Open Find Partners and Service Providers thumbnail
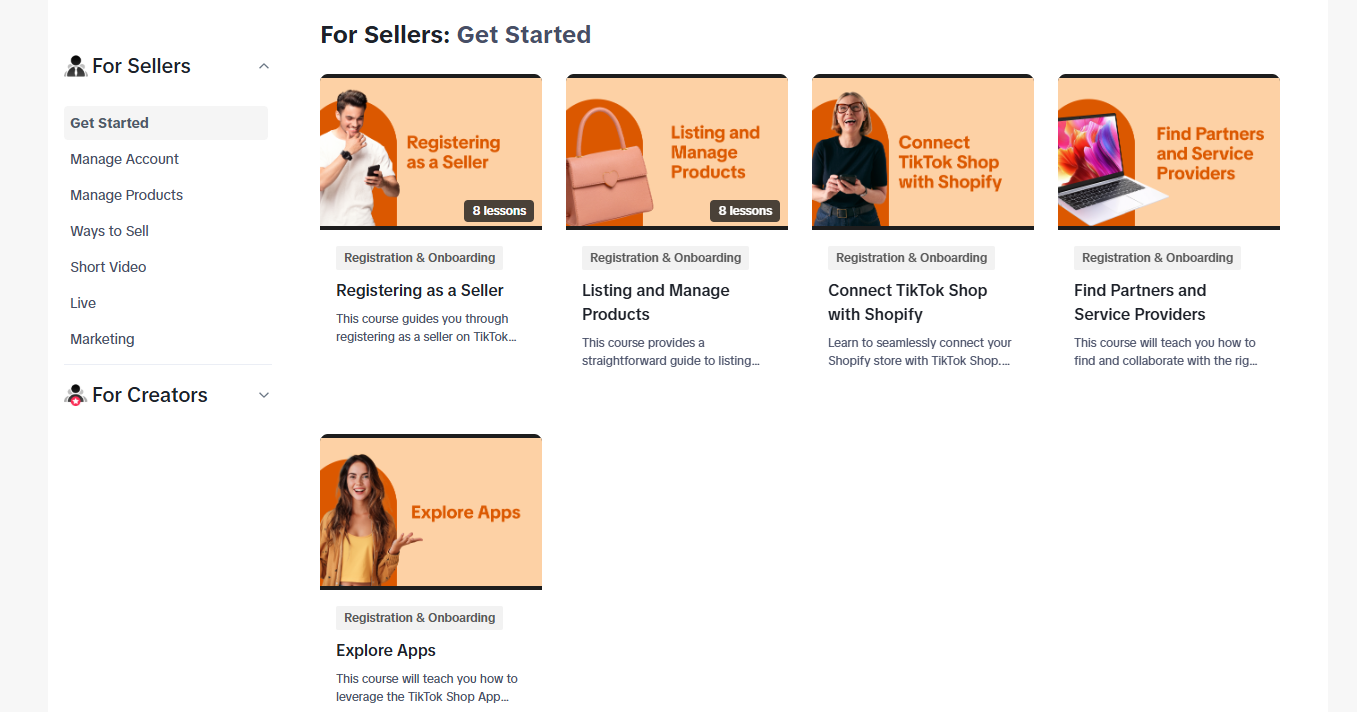This screenshot has width=1357, height=712. [x=1169, y=152]
